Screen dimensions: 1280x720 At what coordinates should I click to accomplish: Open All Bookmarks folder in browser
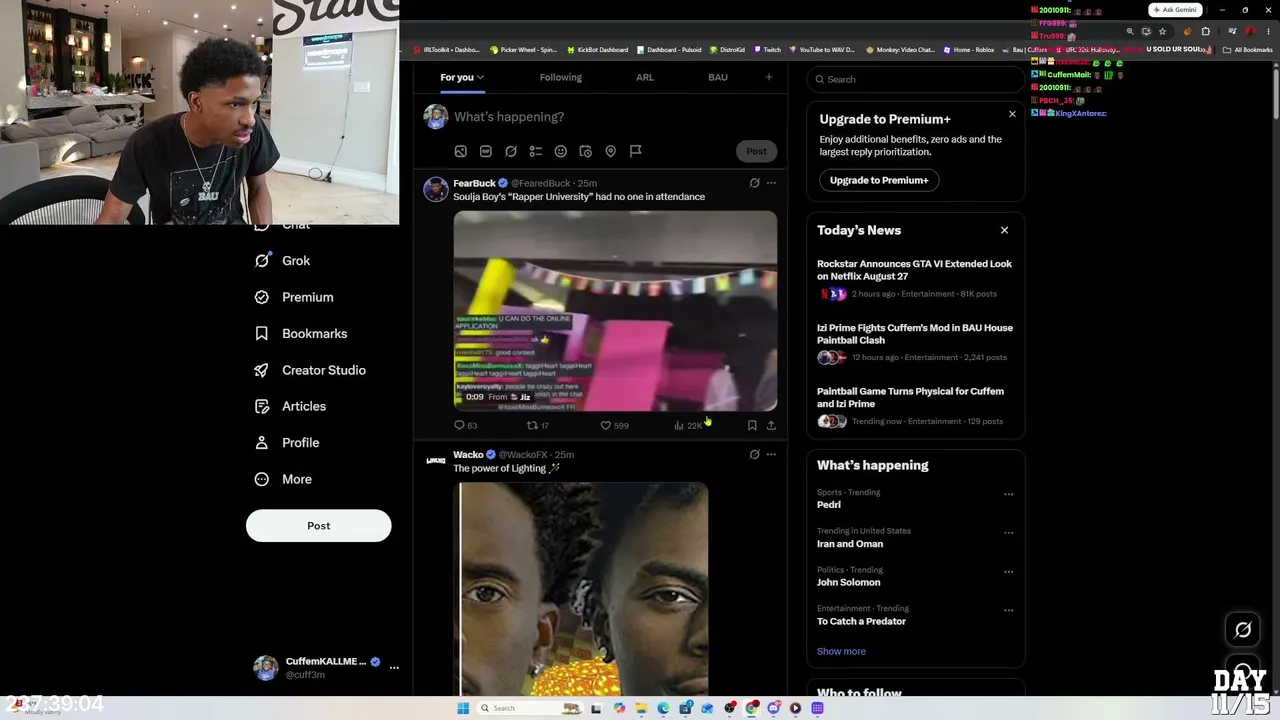point(1248,50)
